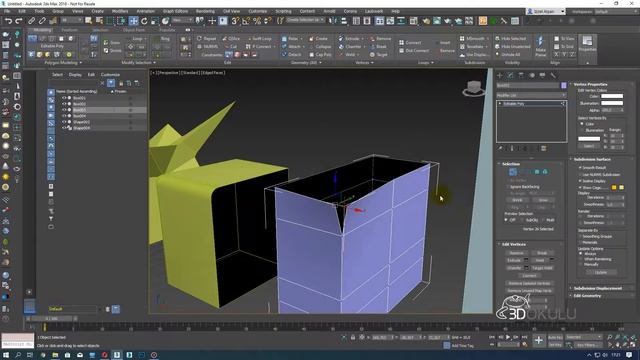Open the Customize menu
640x360 pixels.
coord(258,11)
